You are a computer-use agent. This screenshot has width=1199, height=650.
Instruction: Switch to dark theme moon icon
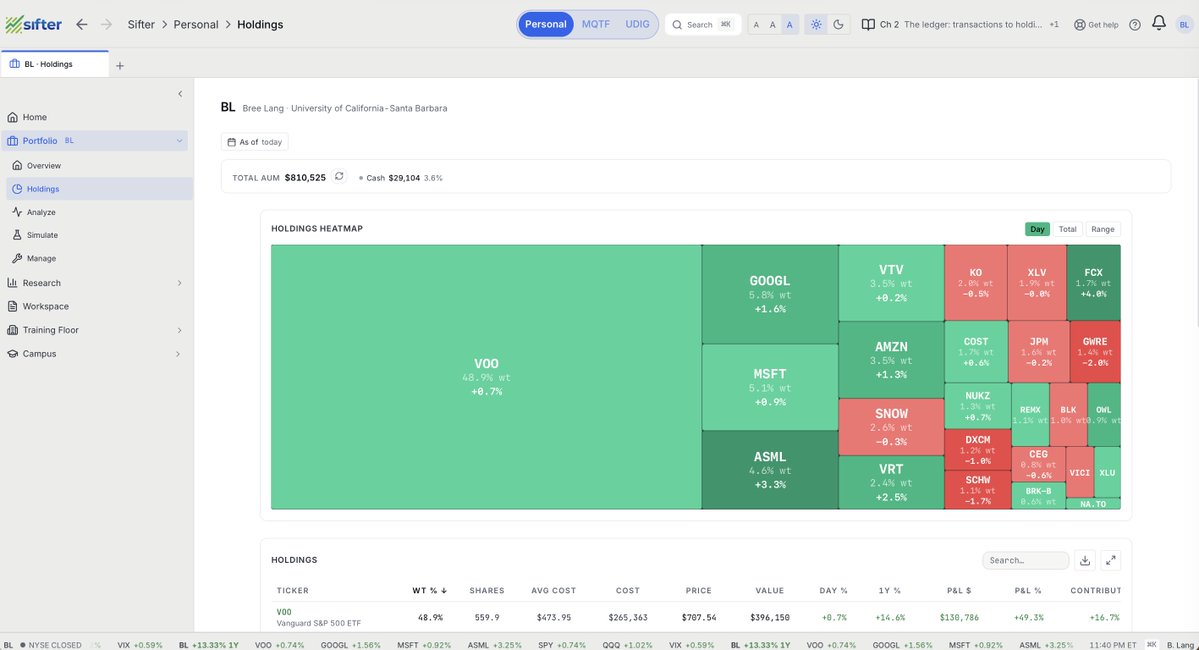click(838, 24)
